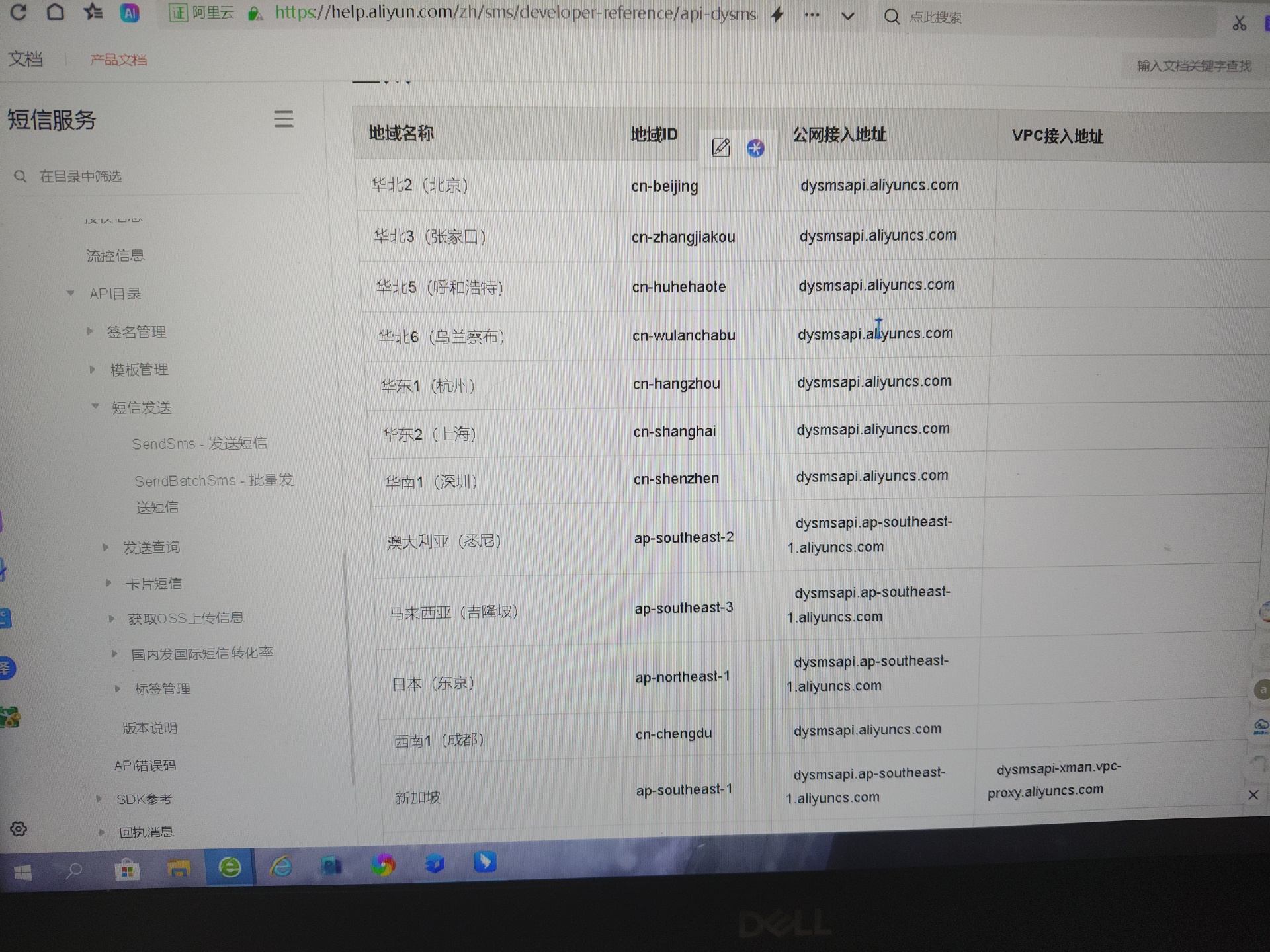Expand the 回执消息 node
The image size is (1270, 952).
(x=102, y=832)
